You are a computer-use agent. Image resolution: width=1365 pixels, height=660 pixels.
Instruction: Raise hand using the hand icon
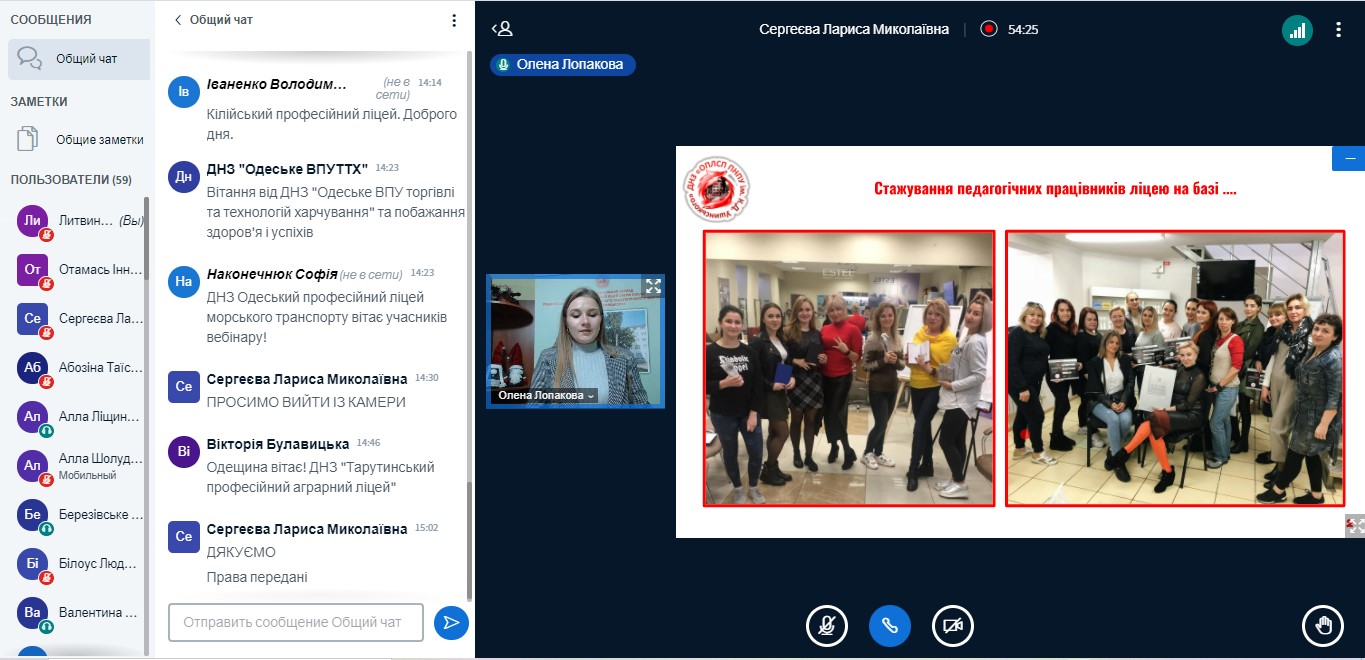1323,626
